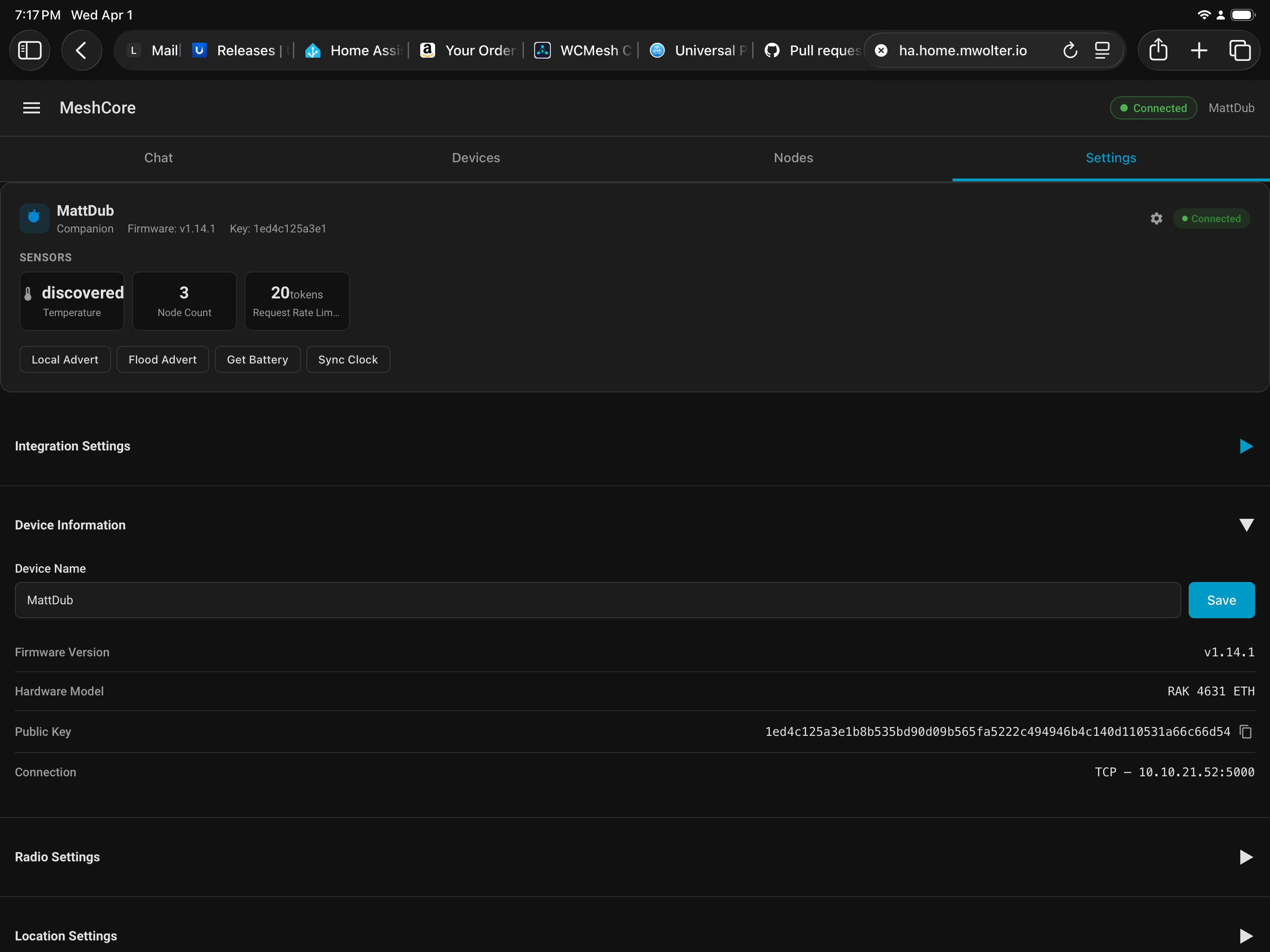This screenshot has height=952, width=1270.
Task: Switch to WCMesh browser tab
Action: pos(583,51)
